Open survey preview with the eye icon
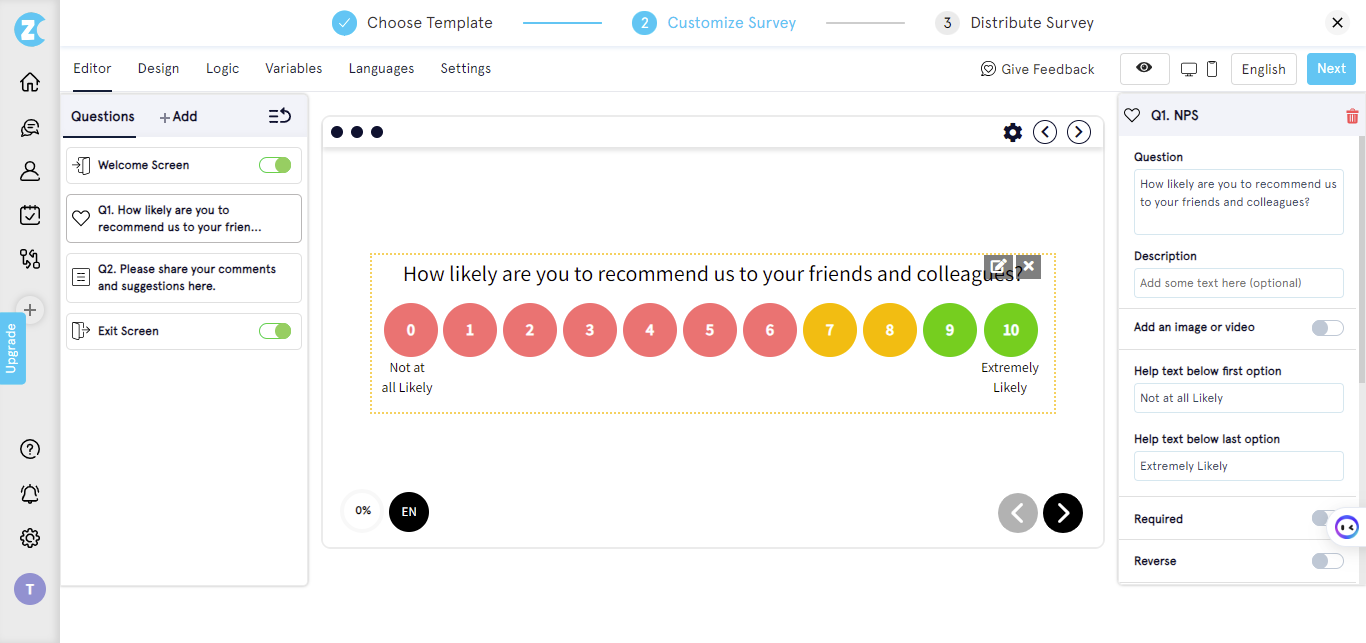Viewport: 1366px width, 643px height. point(1144,68)
